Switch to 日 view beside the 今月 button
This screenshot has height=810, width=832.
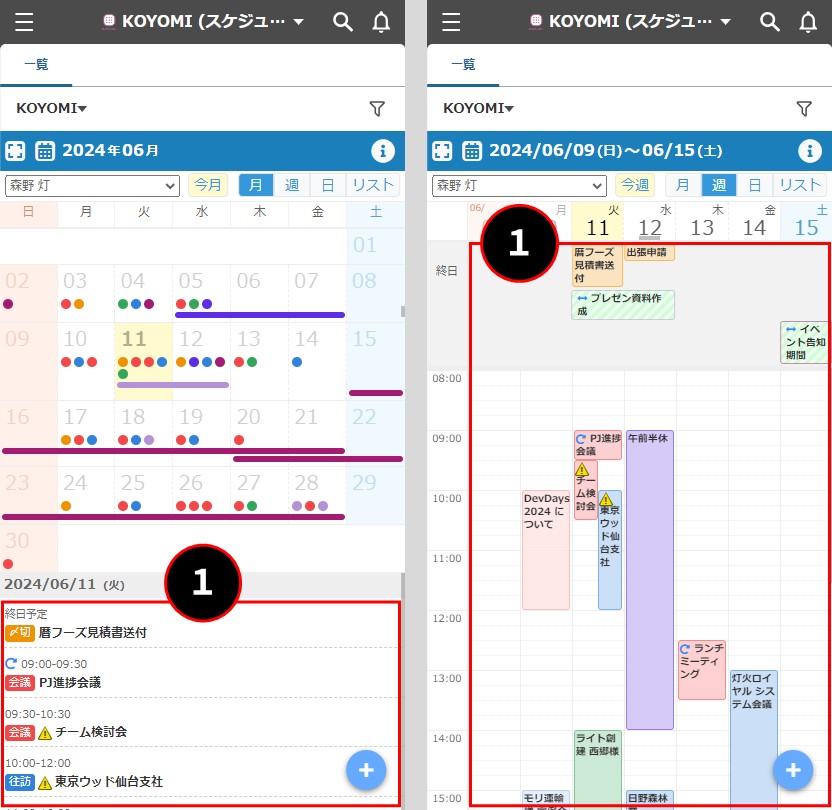pyautogui.click(x=328, y=185)
